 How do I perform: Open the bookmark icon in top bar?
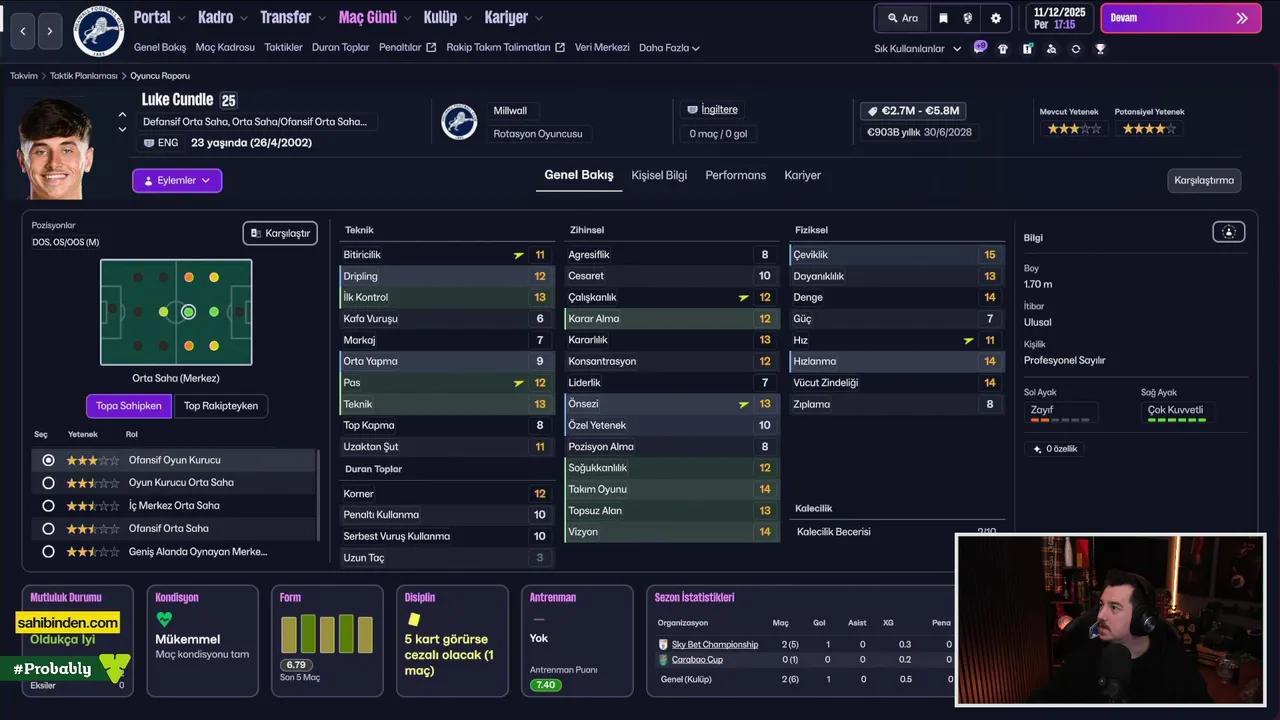[x=943, y=18]
